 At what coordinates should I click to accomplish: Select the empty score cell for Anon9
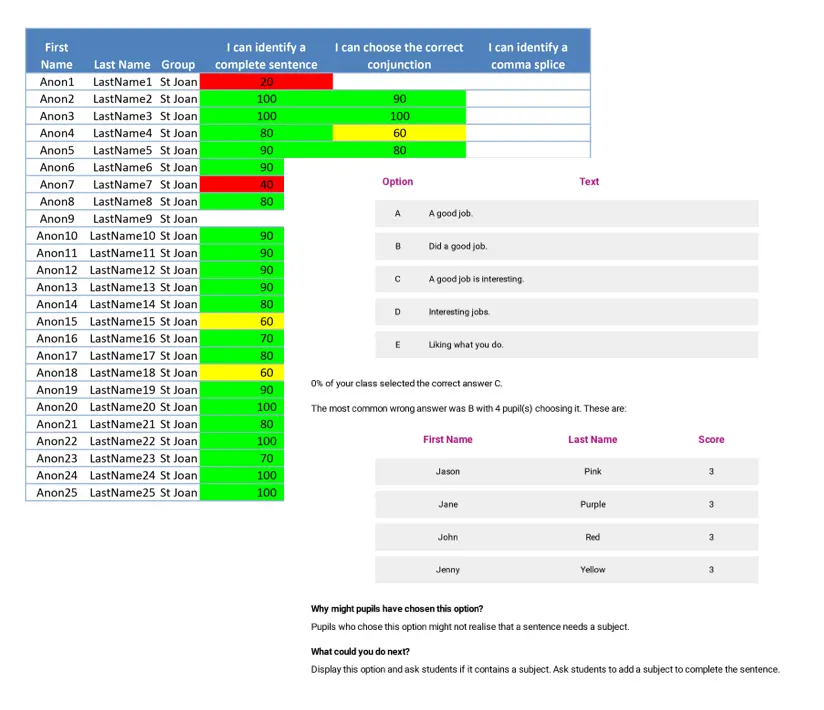pos(241,219)
